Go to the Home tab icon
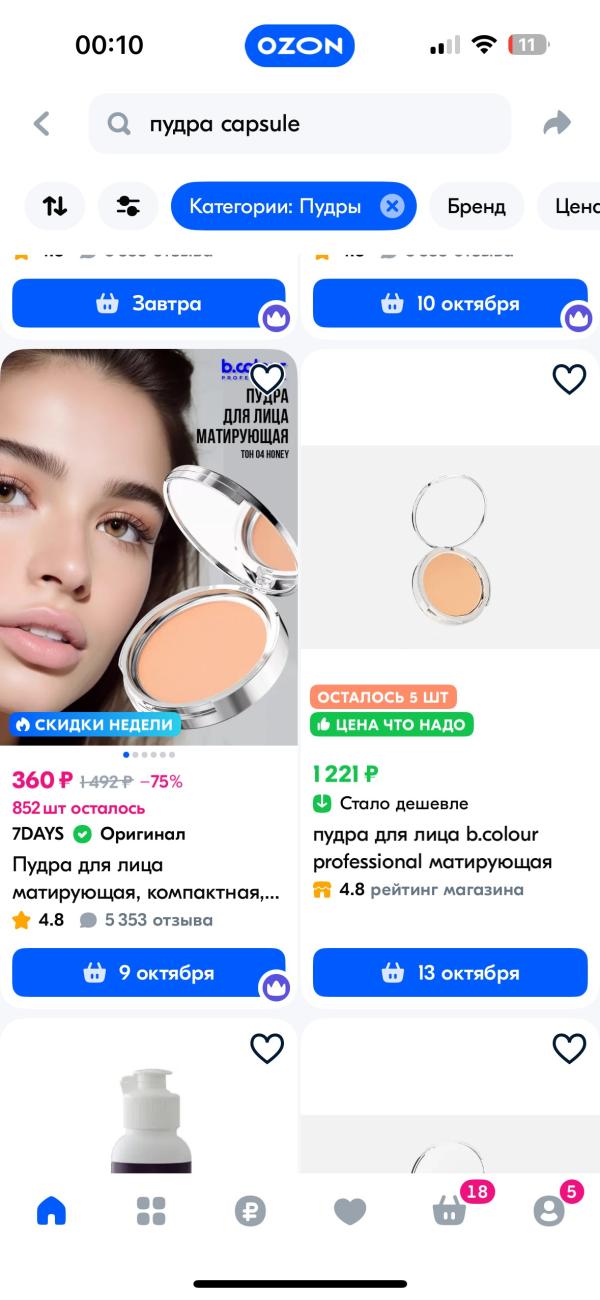The width and height of the screenshot is (600, 1300). (x=51, y=1211)
